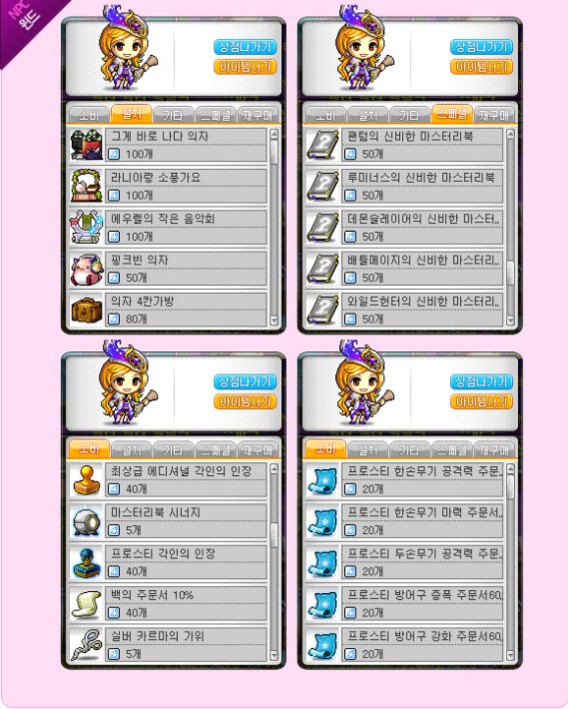Click the 실버 카르마의 가위 scissors icon
568x709 pixels.
[86, 646]
